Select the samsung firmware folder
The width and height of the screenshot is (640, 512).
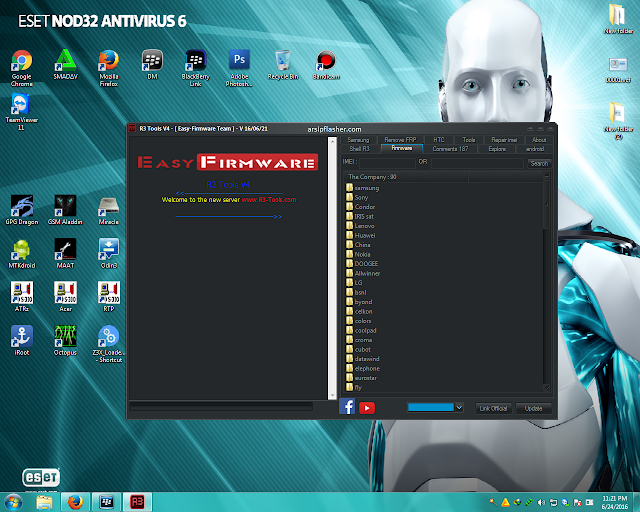pos(363,188)
